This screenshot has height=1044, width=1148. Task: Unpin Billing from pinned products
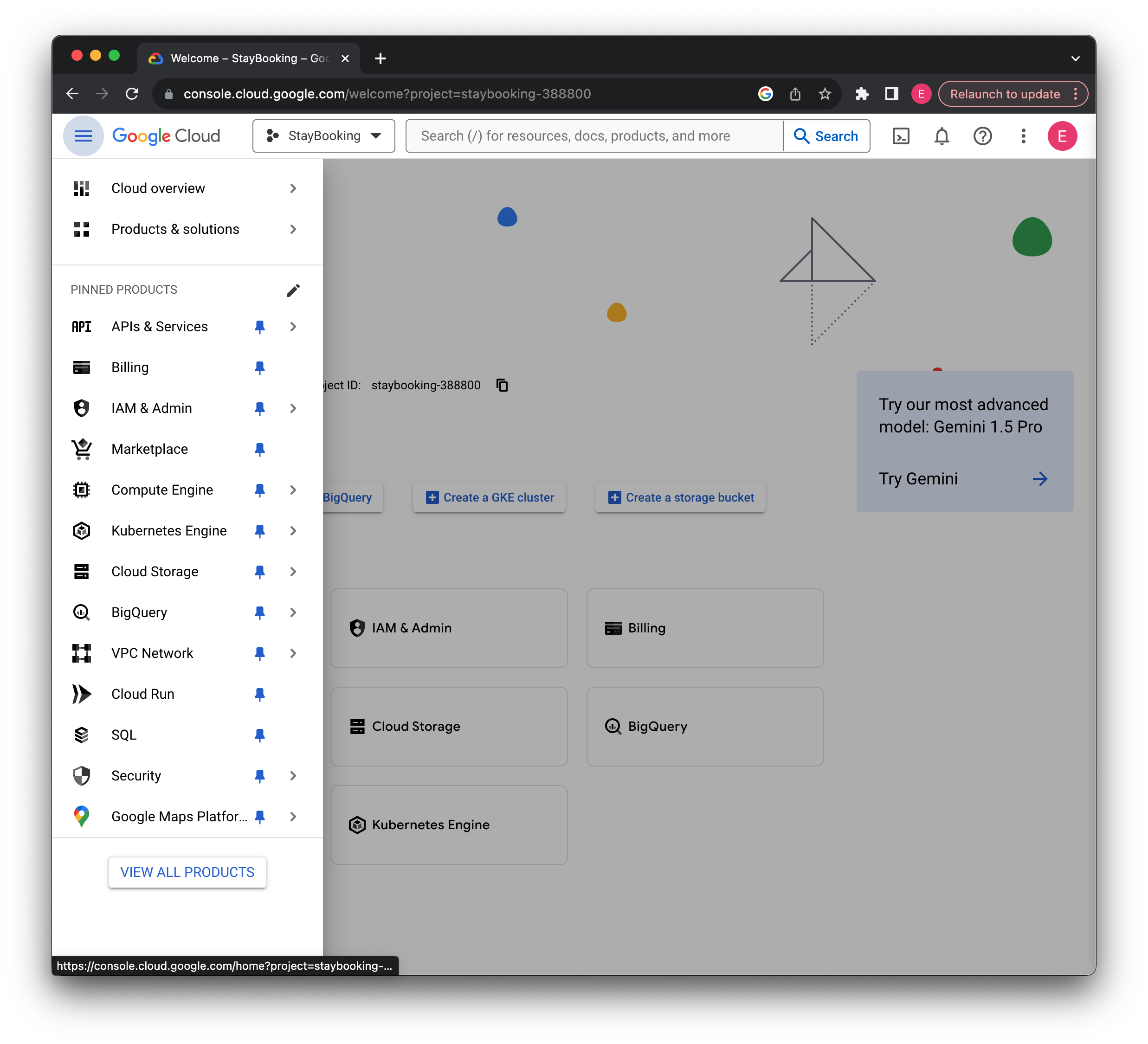(260, 367)
